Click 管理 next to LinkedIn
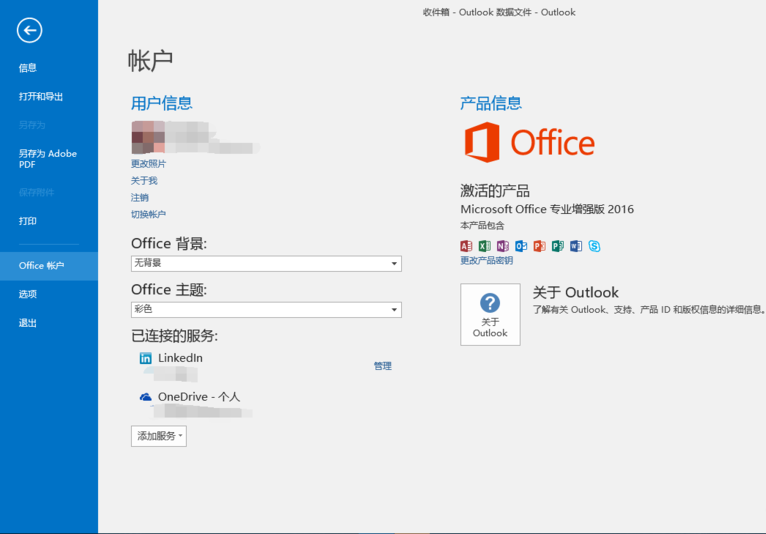 tap(383, 366)
